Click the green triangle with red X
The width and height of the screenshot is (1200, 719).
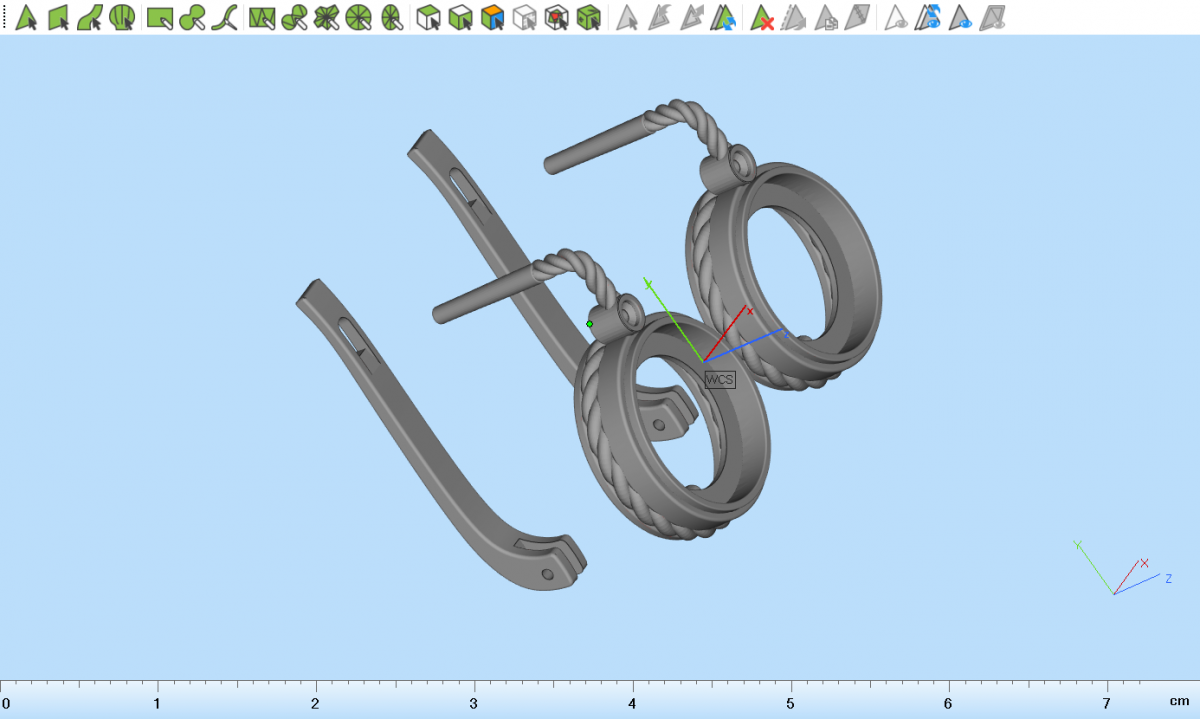coord(762,17)
